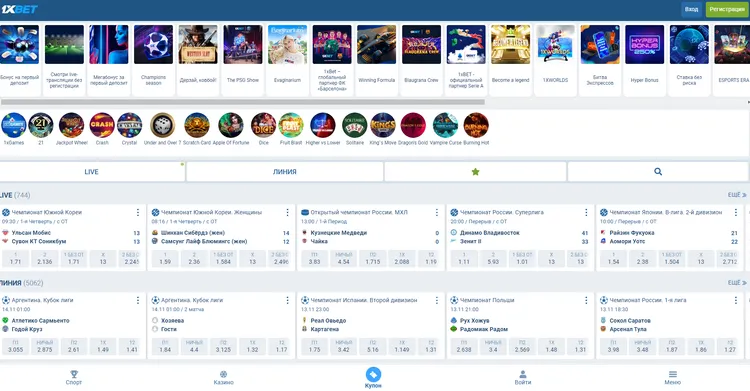This screenshot has width=750, height=391.
Task: Click the promo banners horizontal scrollbar
Action: point(243,101)
